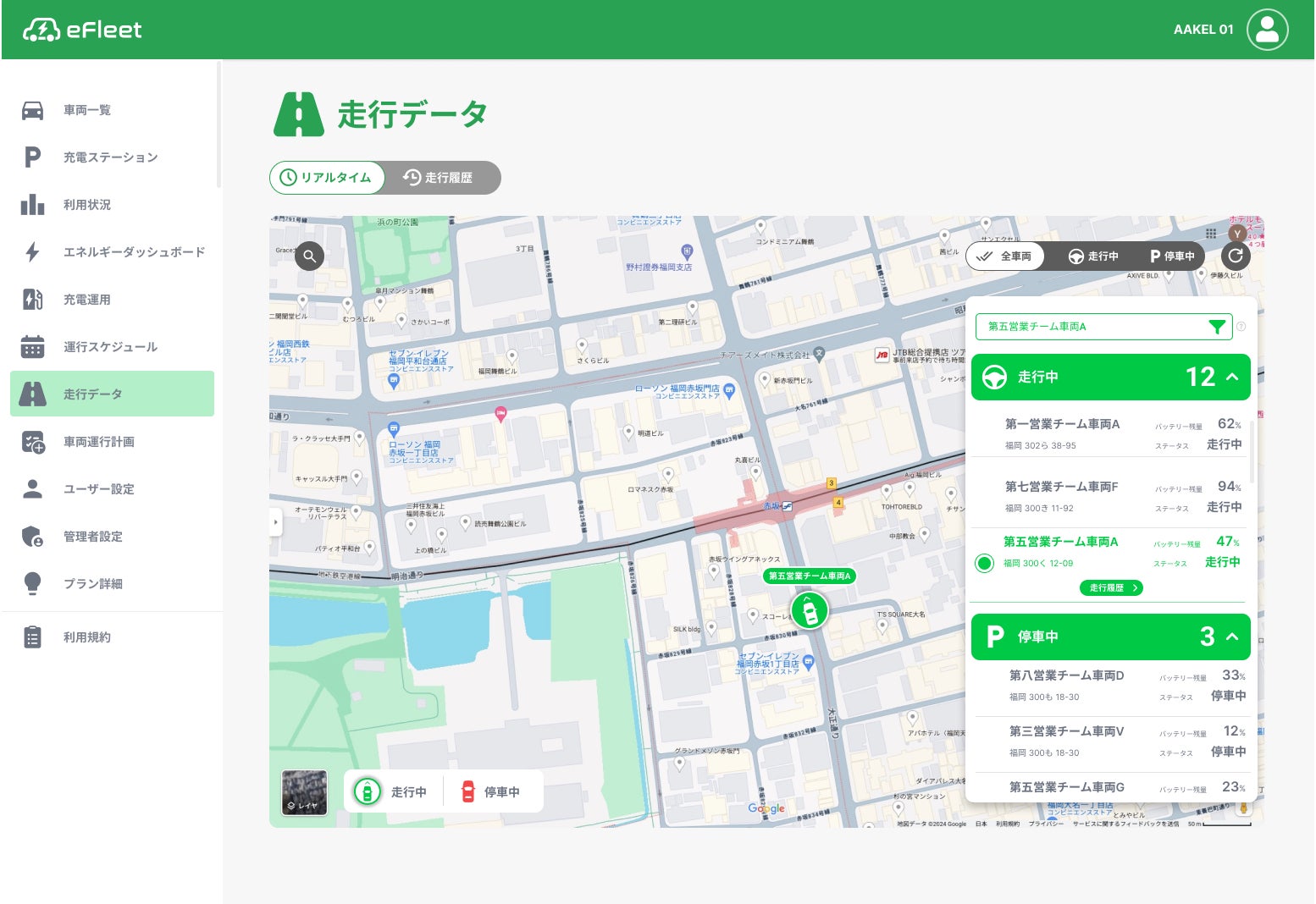Open 充電ステーション menu item
The image size is (1316, 904).
pyautogui.click(x=112, y=157)
